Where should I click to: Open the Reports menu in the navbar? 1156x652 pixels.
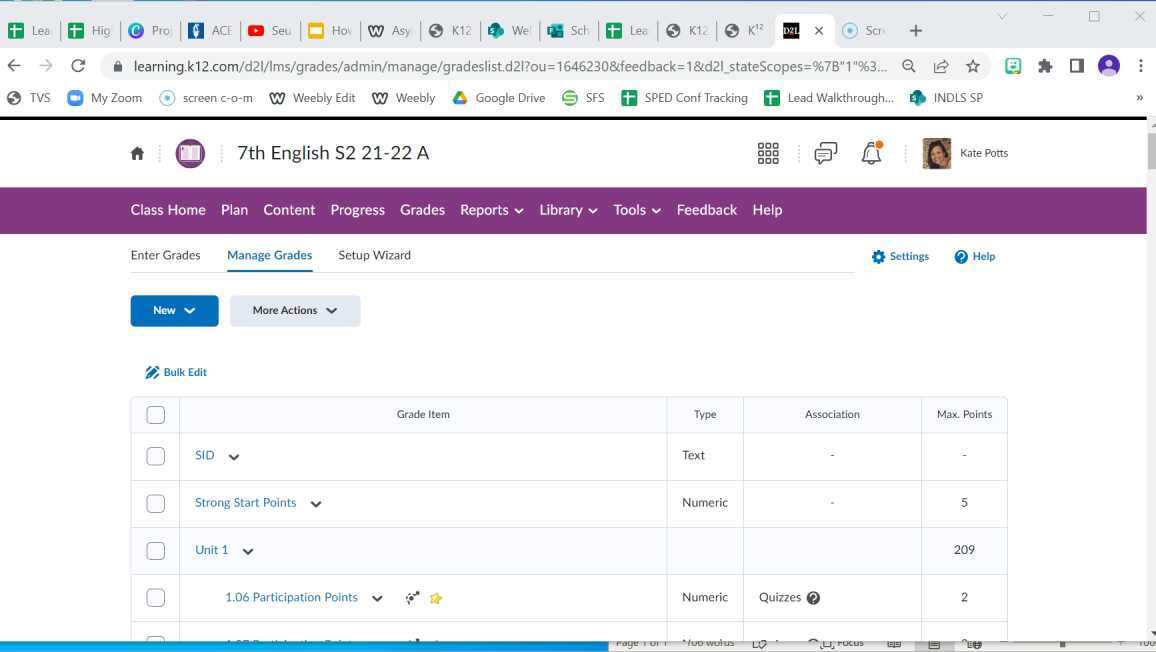pos(490,210)
